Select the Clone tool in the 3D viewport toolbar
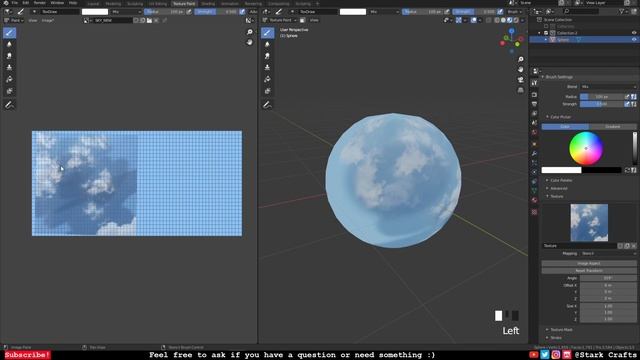This screenshot has width=640, height=360. [267, 67]
